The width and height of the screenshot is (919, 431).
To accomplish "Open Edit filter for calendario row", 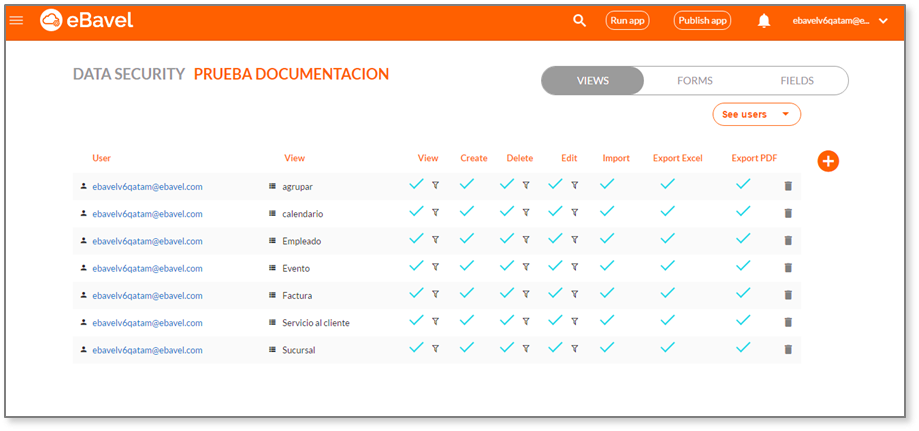I will 574,212.
